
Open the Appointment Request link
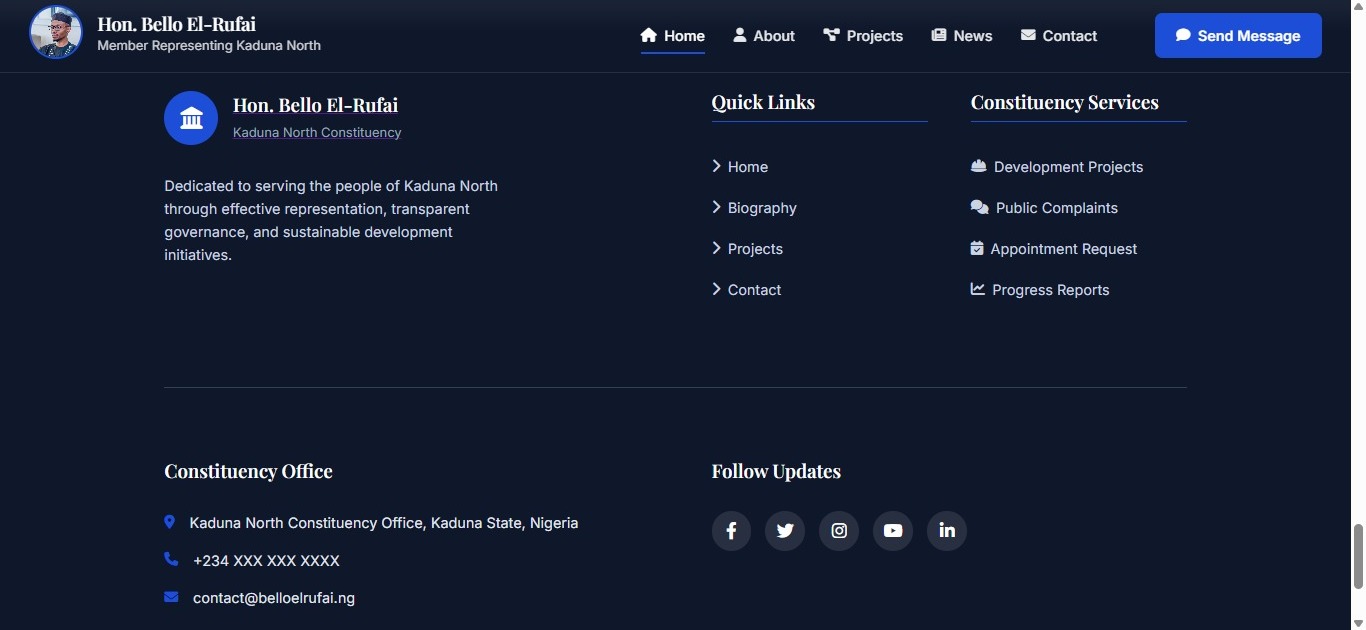tap(1063, 249)
